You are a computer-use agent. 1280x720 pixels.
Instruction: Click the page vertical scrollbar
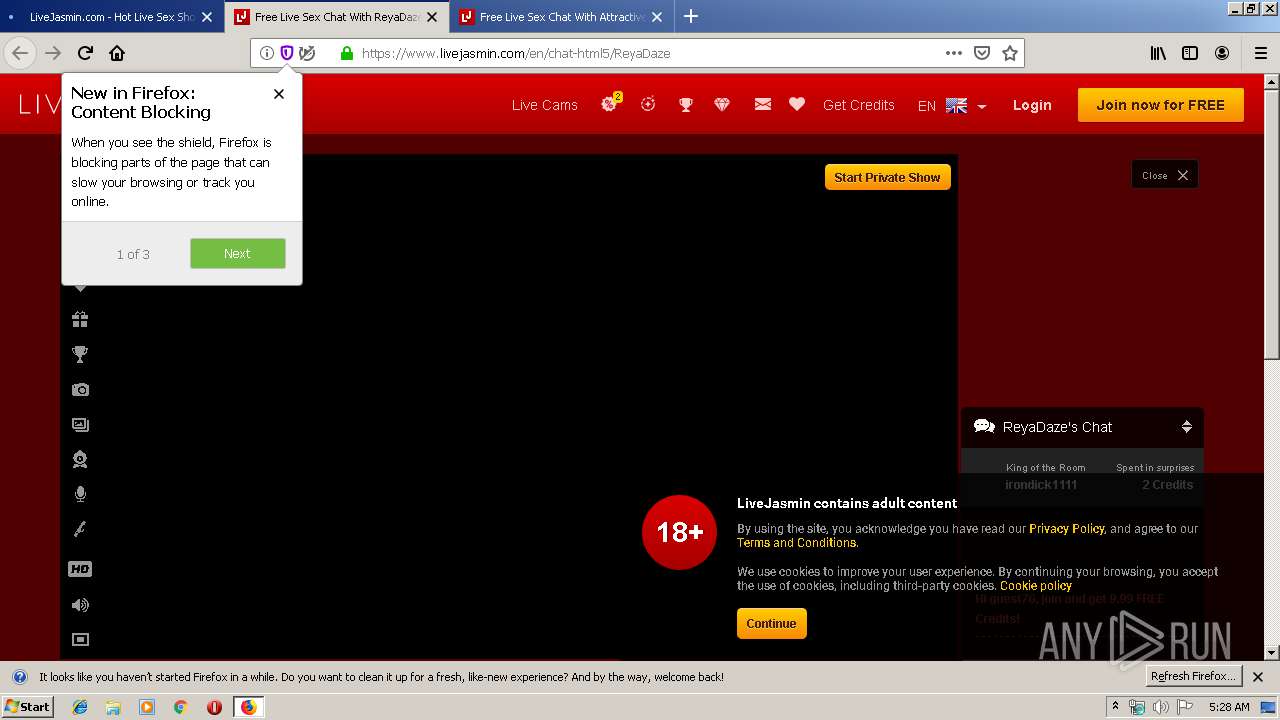(1271, 366)
